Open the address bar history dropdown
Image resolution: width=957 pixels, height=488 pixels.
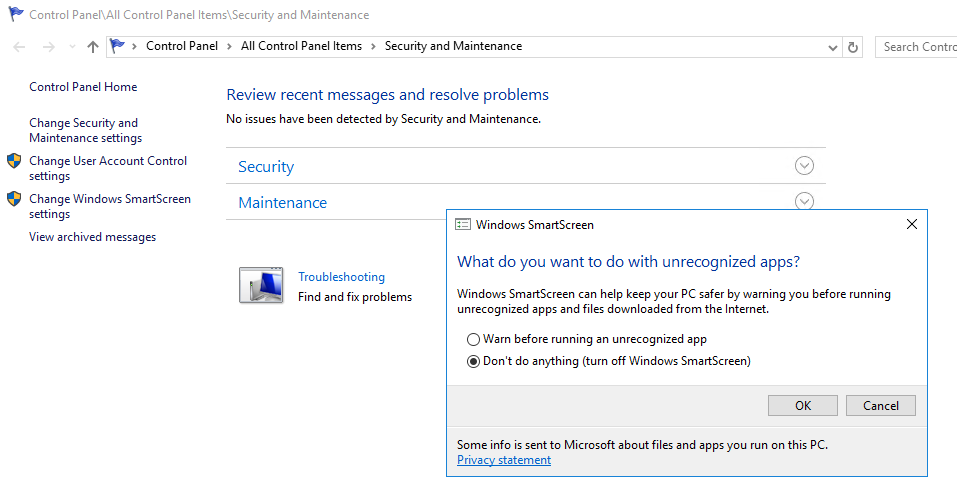(x=832, y=48)
